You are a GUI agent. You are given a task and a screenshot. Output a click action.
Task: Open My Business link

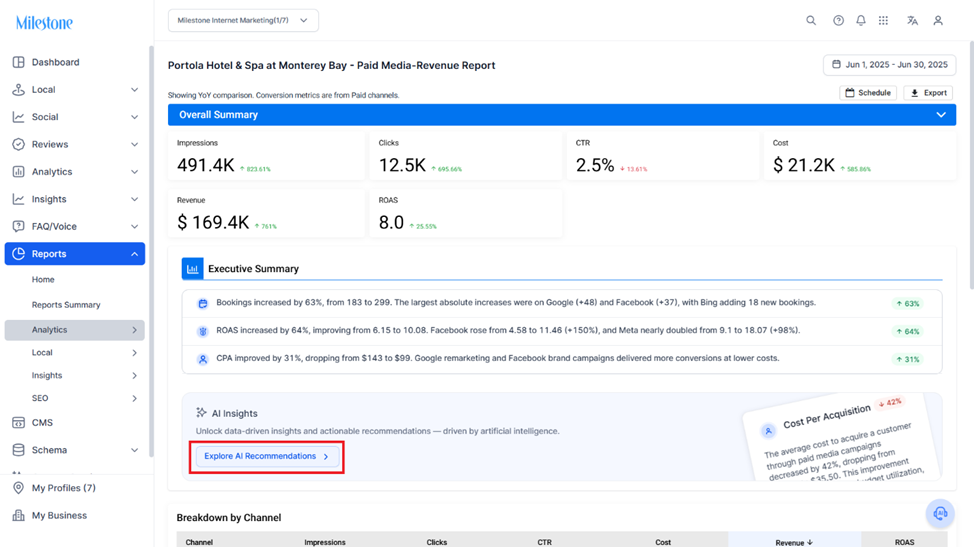pos(59,515)
